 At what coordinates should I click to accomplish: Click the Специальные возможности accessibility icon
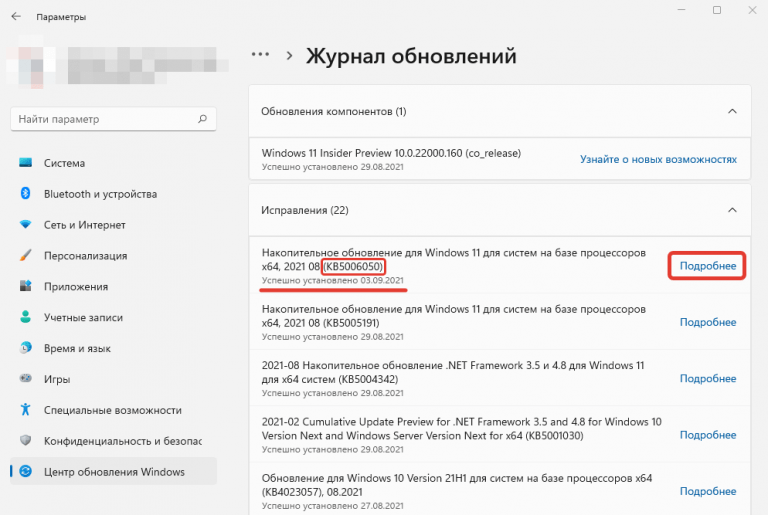pos(25,410)
